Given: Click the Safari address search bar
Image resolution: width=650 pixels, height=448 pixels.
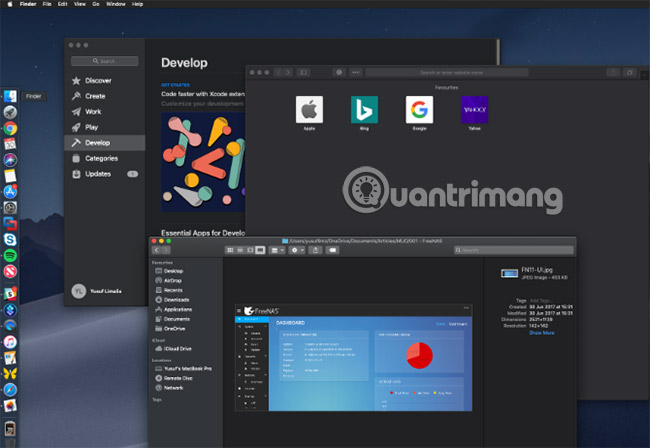Looking at the screenshot, I should (x=447, y=73).
